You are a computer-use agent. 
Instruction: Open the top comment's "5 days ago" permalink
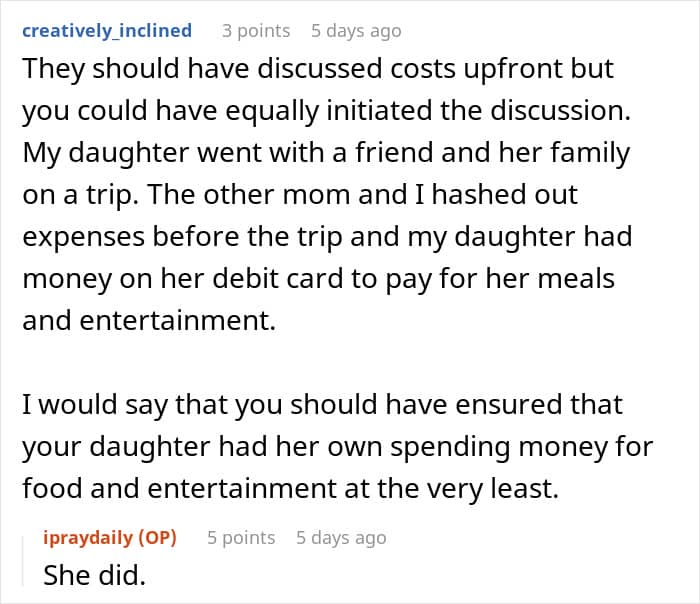(356, 30)
